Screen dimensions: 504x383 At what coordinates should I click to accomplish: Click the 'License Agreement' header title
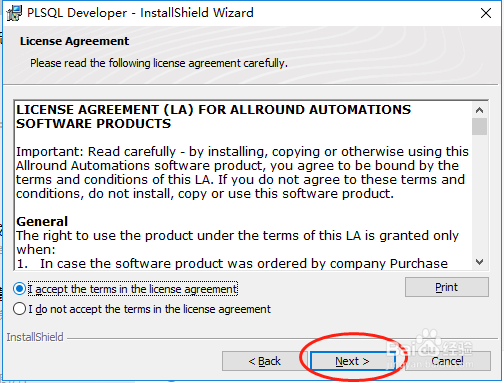tap(74, 41)
